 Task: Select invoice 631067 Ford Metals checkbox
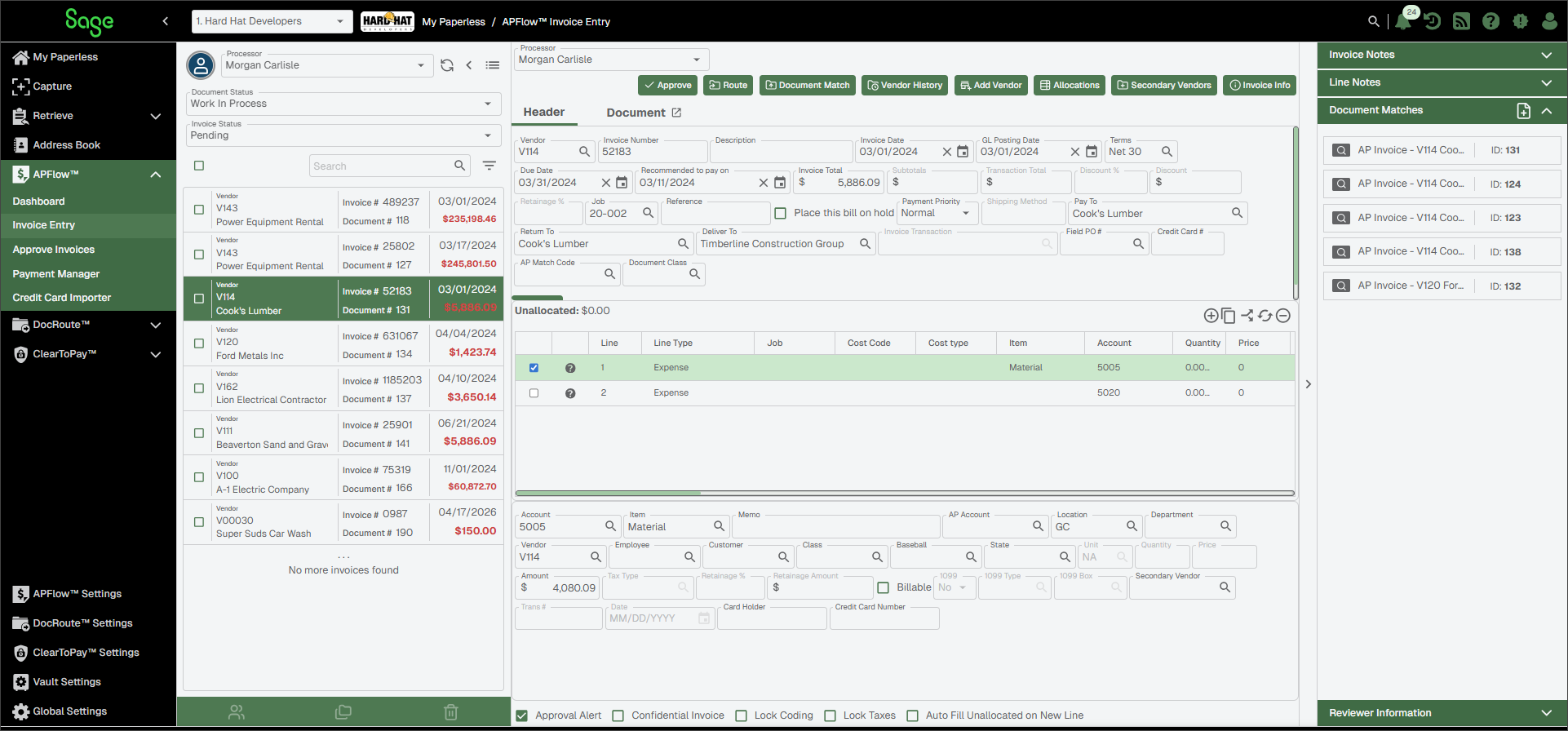click(x=199, y=343)
